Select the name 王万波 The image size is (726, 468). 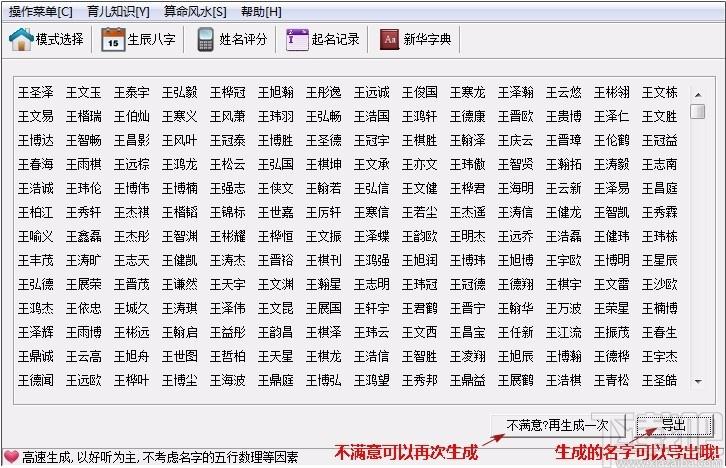pos(563,308)
